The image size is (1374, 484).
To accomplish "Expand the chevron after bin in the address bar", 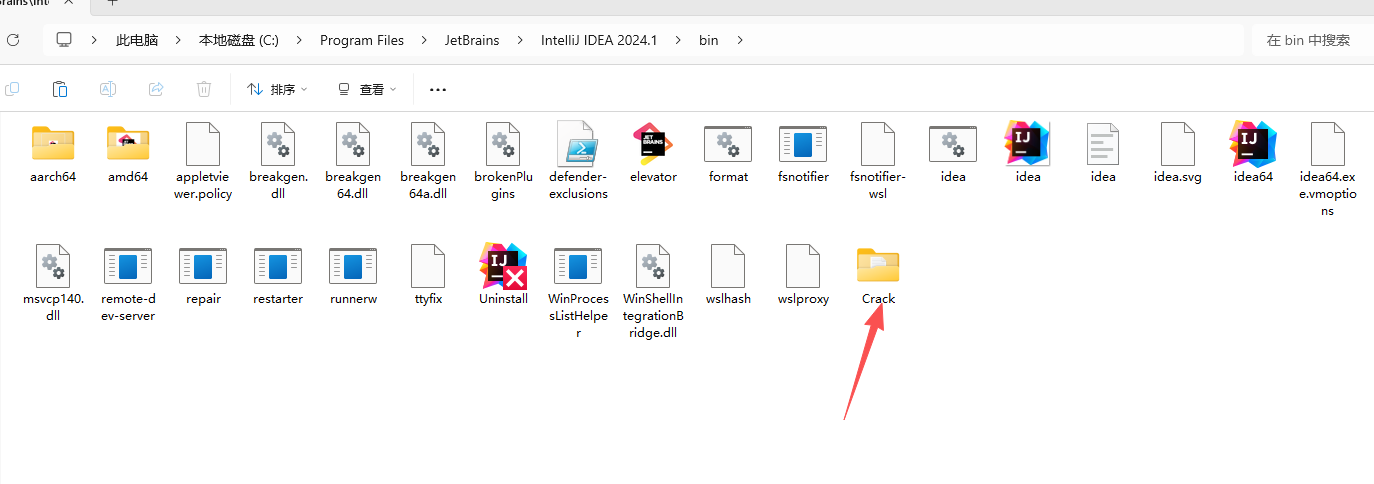I will point(740,40).
